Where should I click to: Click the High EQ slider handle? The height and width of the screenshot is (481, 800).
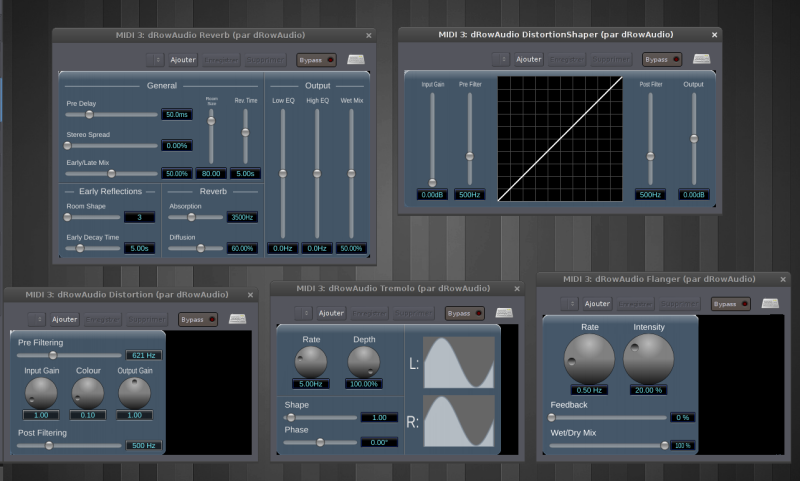(317, 174)
